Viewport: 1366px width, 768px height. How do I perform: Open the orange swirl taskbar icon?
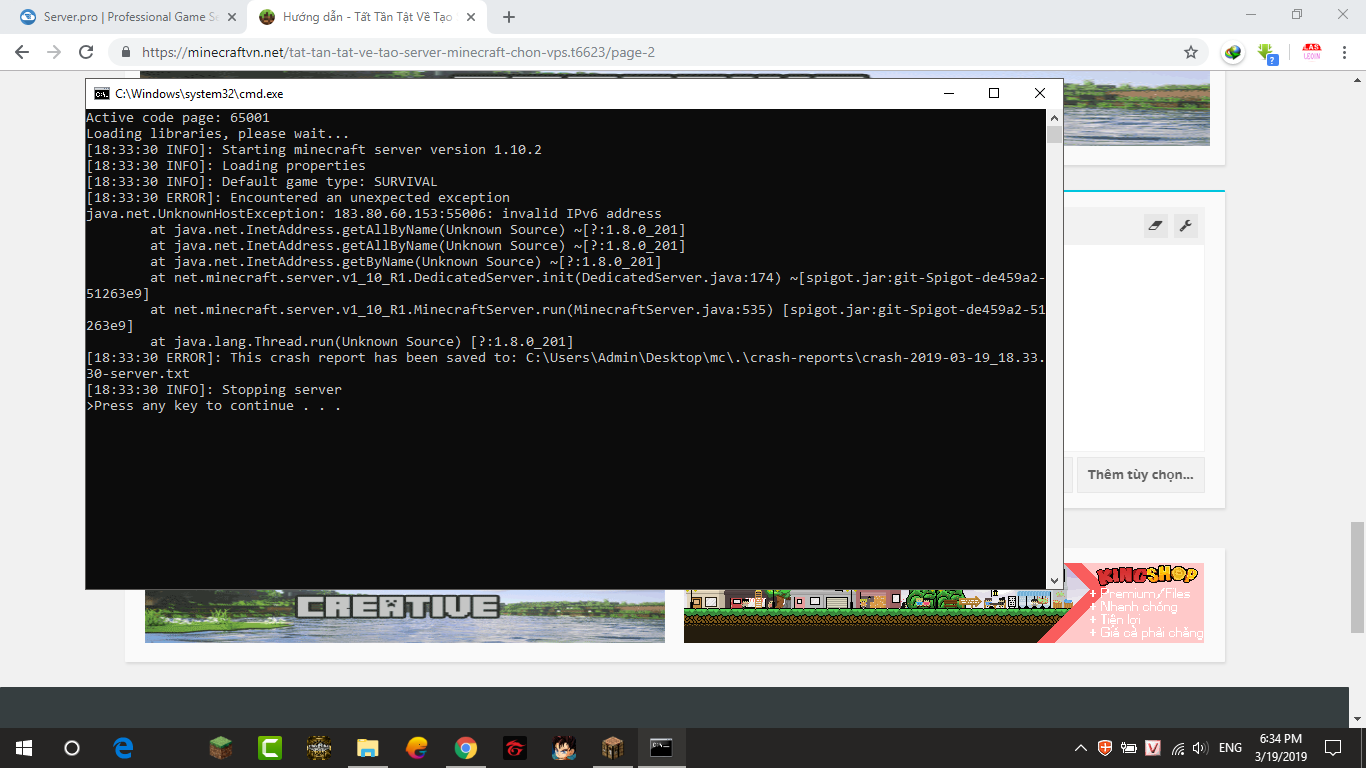tap(416, 747)
